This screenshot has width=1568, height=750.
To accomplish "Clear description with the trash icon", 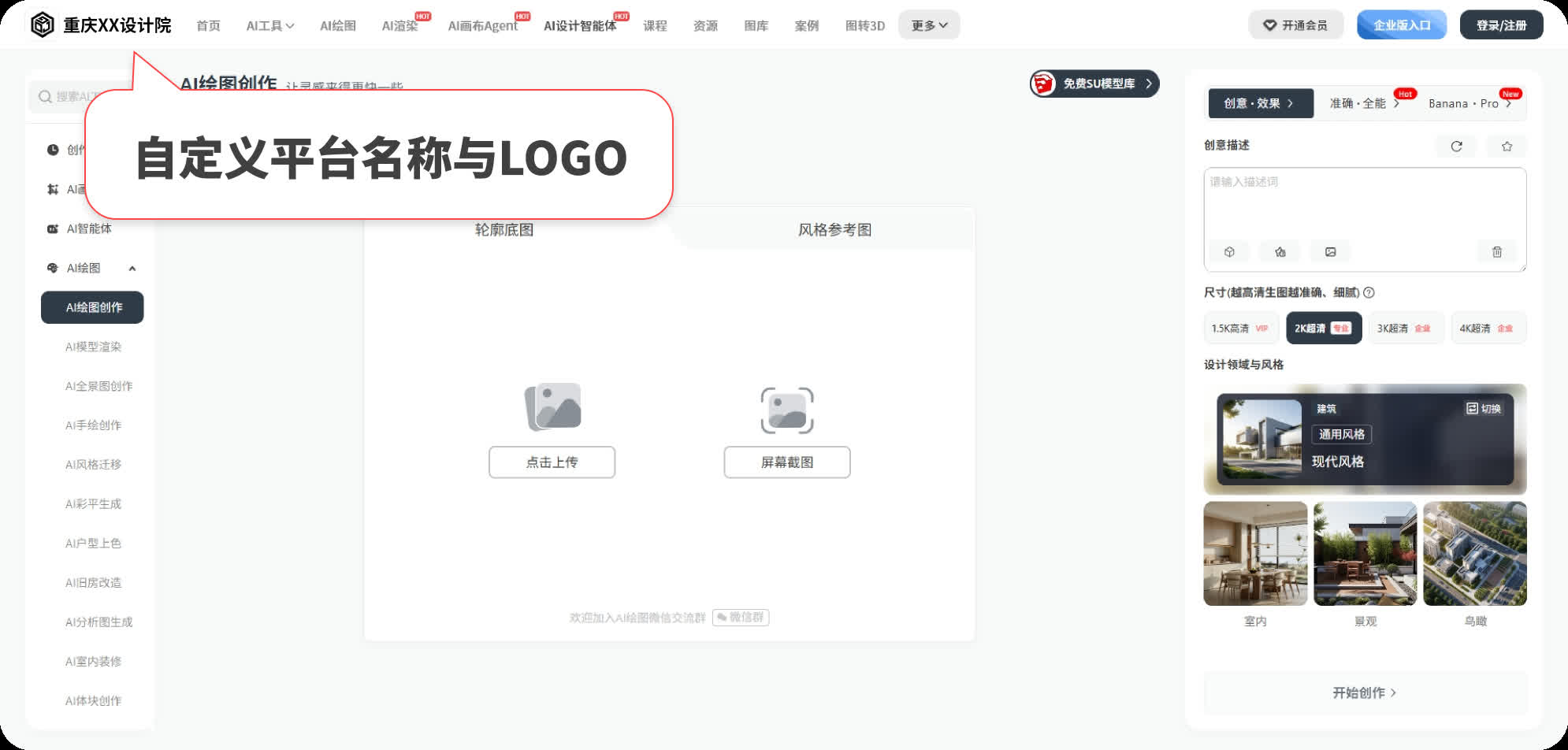I will click(x=1497, y=252).
